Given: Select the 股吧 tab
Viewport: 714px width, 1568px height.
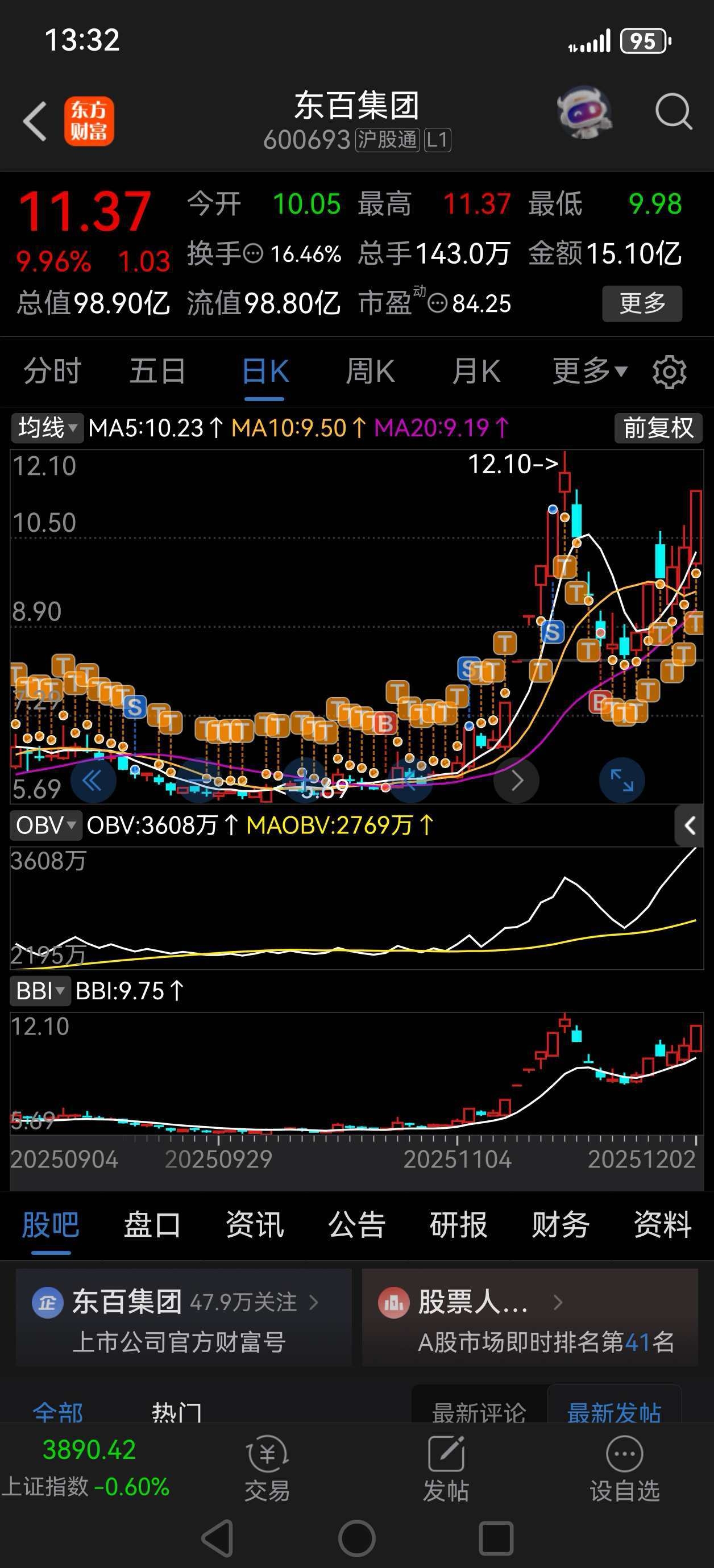Looking at the screenshot, I should tap(51, 1225).
